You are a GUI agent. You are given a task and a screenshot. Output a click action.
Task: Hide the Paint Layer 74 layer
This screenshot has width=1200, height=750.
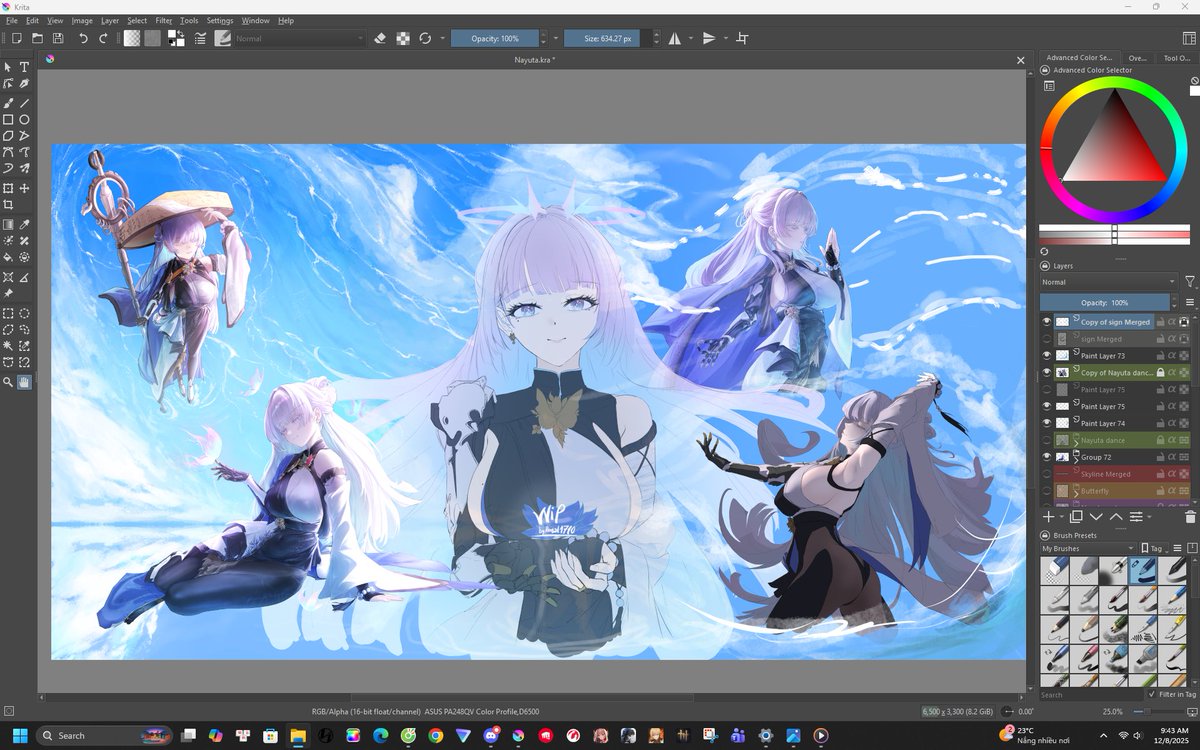point(1047,423)
